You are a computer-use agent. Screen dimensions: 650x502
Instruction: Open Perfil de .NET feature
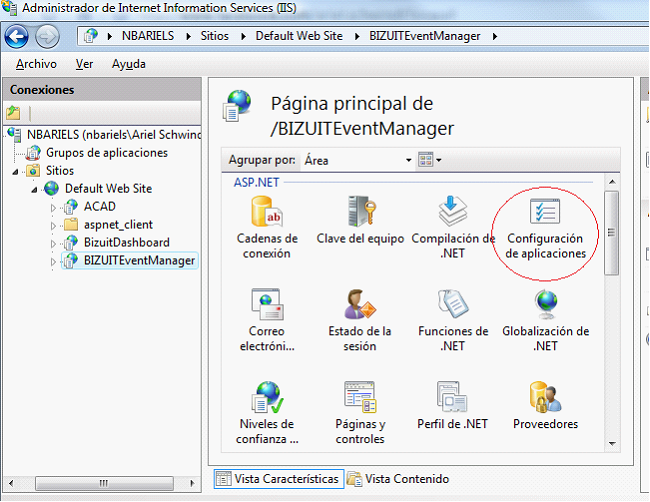[x=452, y=406]
